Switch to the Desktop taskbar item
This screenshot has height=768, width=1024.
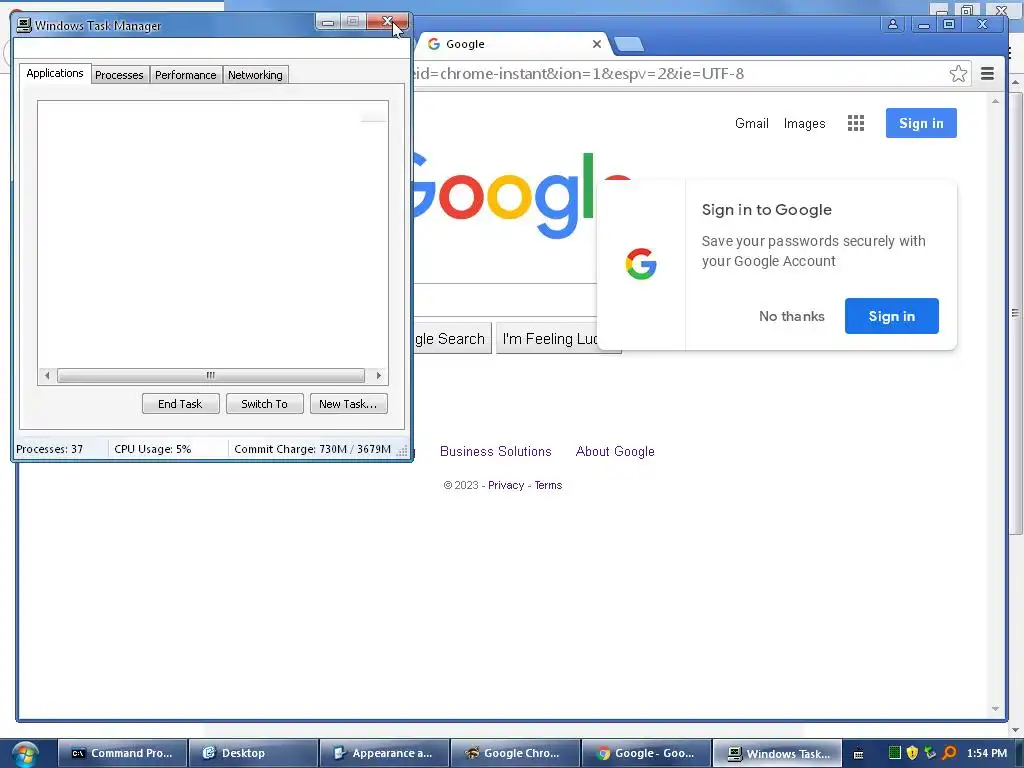[x=253, y=753]
